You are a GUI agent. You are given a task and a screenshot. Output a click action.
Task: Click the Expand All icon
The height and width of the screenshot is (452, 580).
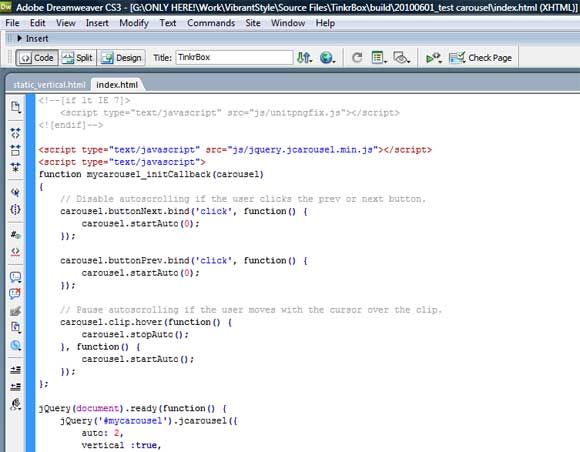point(15,167)
